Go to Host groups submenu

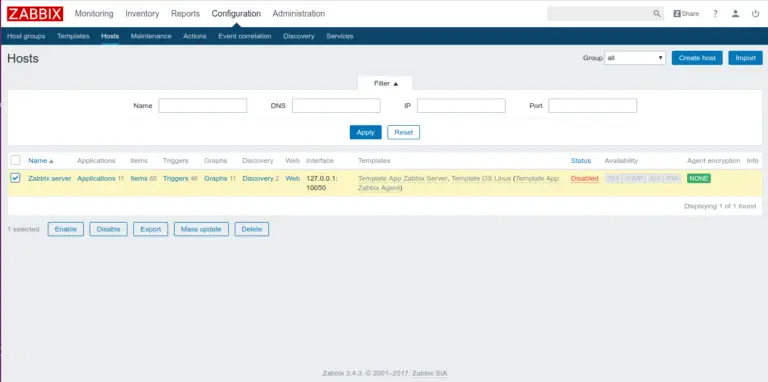coord(26,36)
